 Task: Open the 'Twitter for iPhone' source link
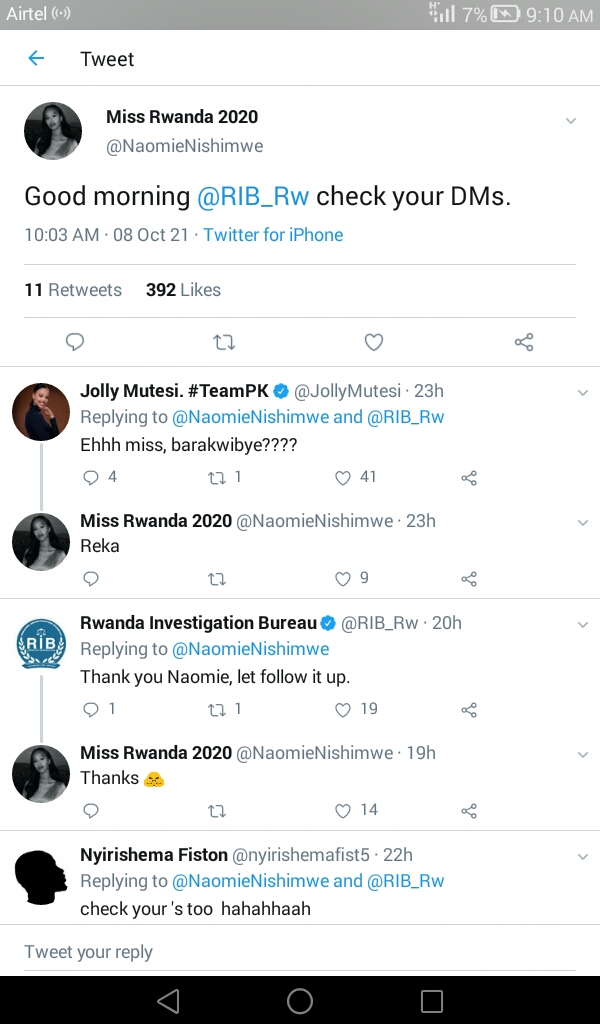[273, 235]
